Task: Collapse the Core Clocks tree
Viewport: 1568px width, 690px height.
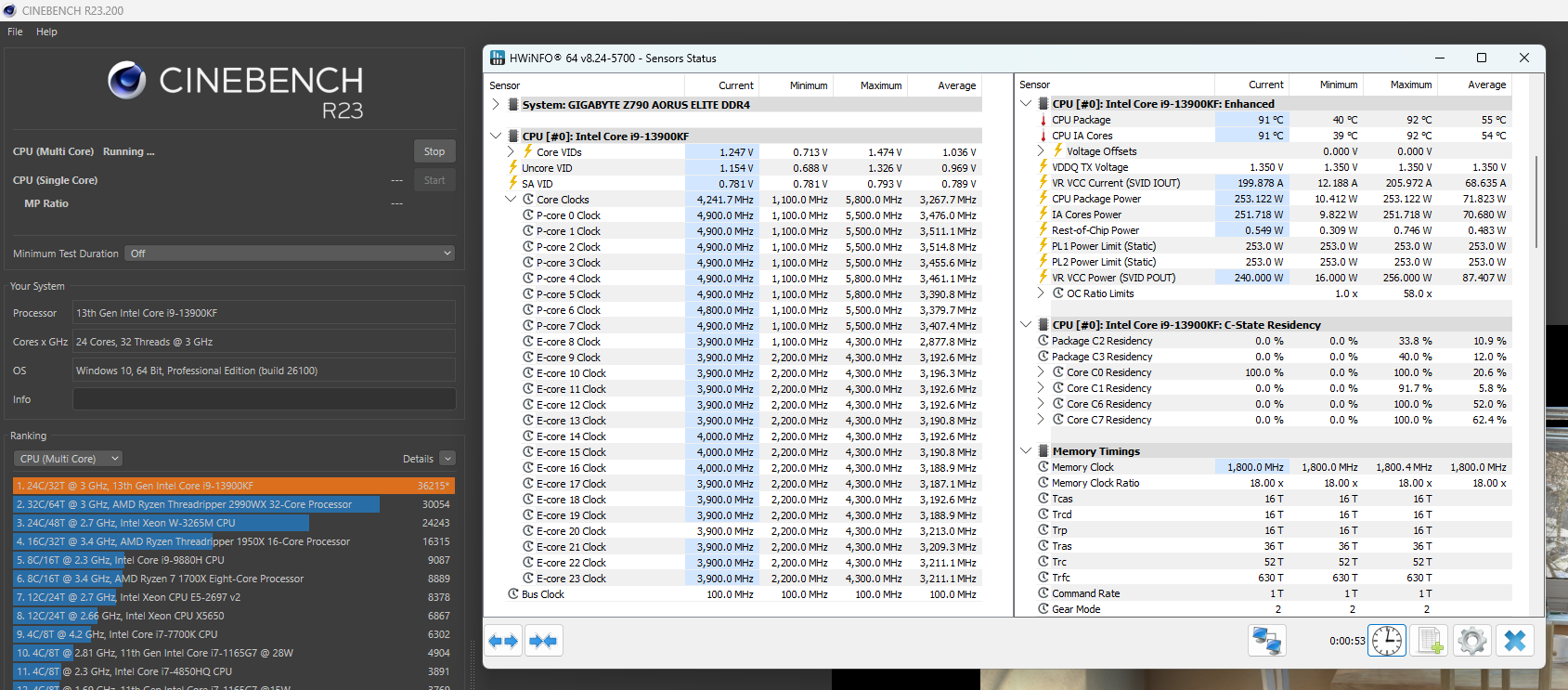Action: point(511,200)
